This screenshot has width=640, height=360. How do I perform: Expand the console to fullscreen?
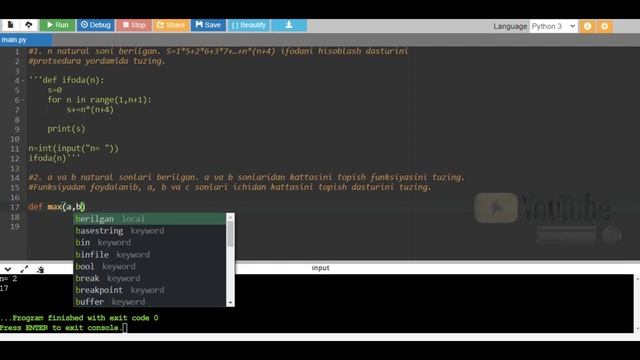pos(24,269)
